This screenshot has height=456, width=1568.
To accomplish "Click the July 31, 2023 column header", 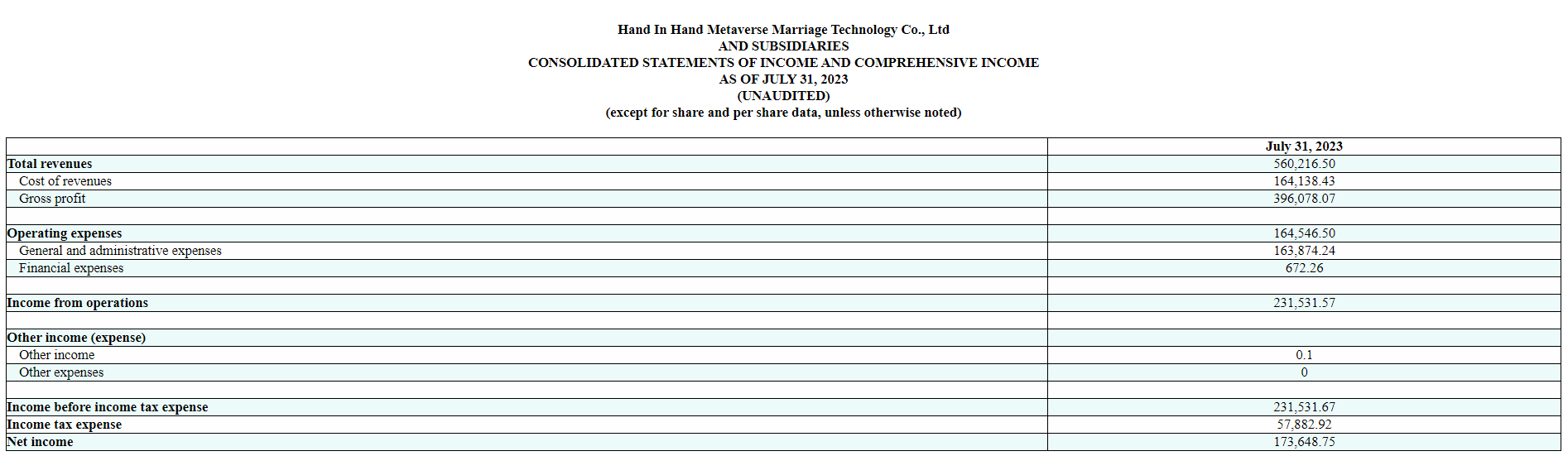I will (x=1304, y=146).
